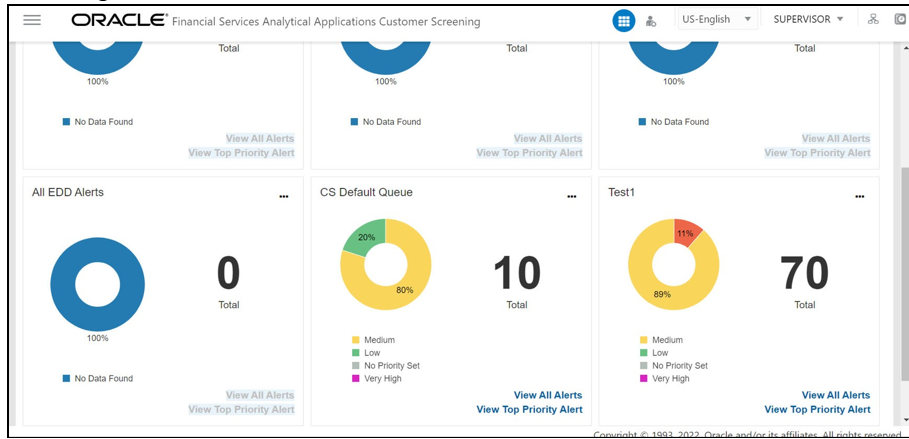Toggle No Priority Set legend in Test1
909x439 pixels.
(x=674, y=365)
